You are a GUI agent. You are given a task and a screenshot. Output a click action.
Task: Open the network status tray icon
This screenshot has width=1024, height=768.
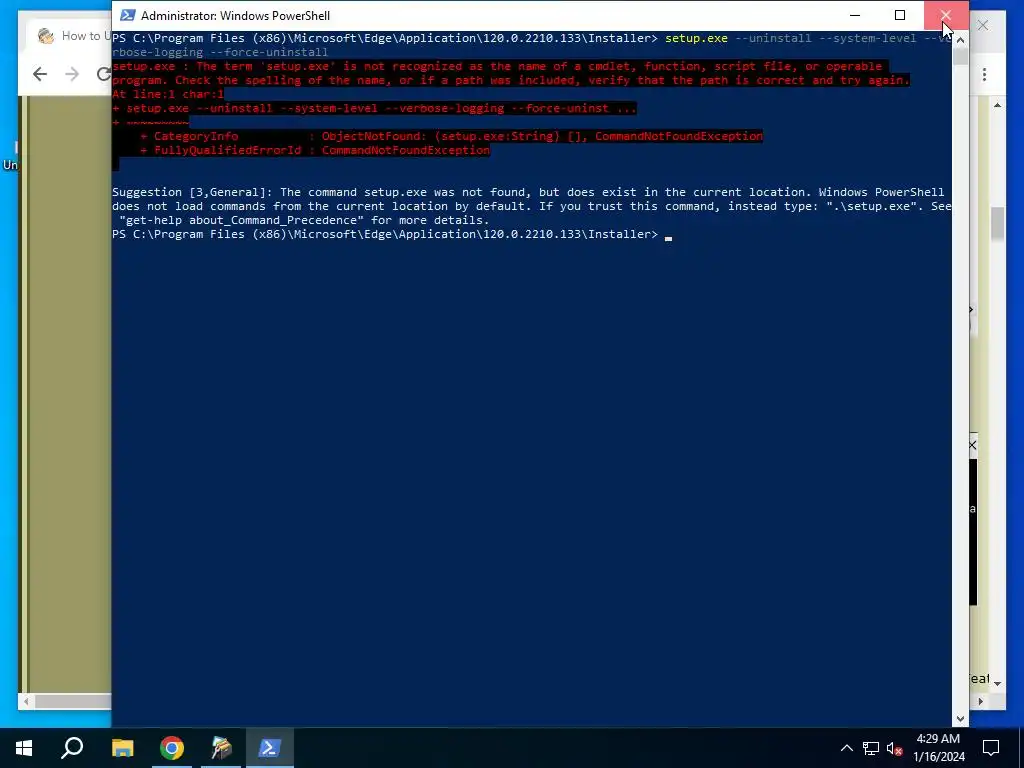[870, 748]
